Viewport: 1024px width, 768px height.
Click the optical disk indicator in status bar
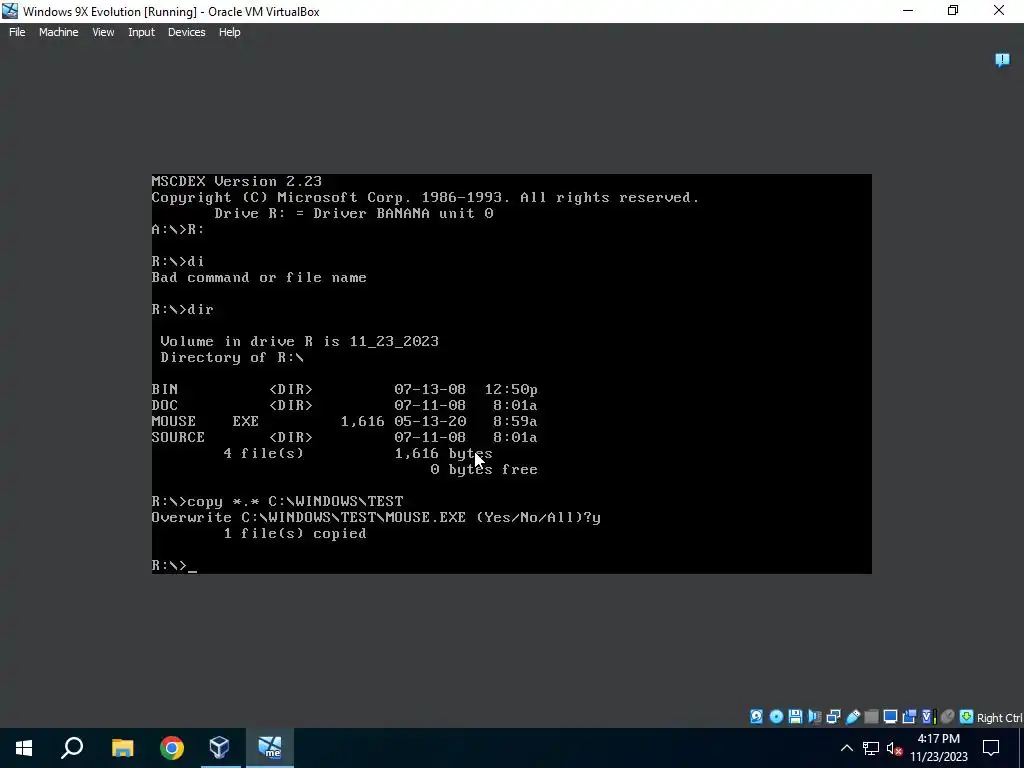776,716
